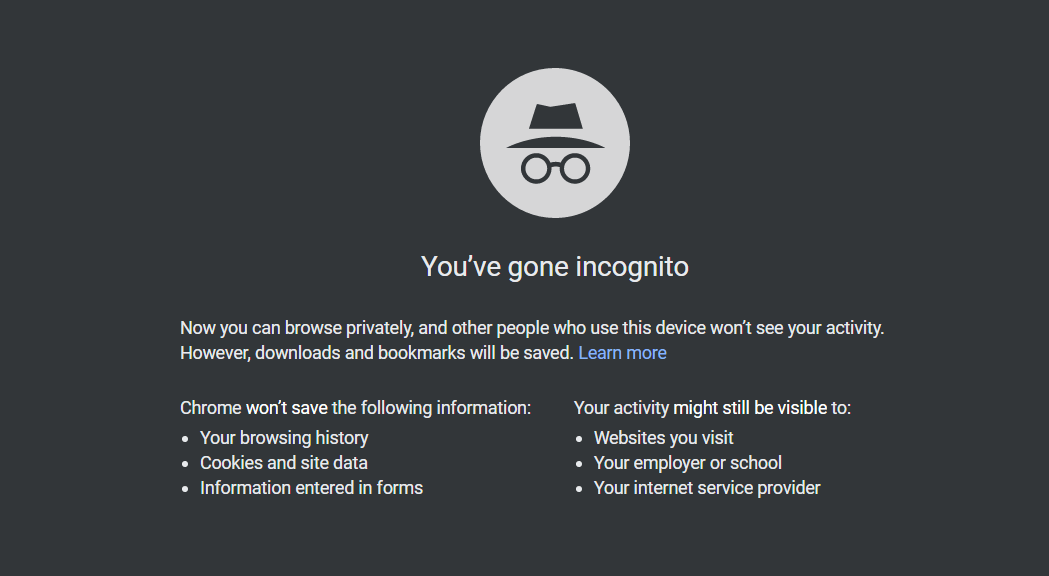The image size is (1049, 576).
Task: Open the Learn more link
Action: point(622,353)
